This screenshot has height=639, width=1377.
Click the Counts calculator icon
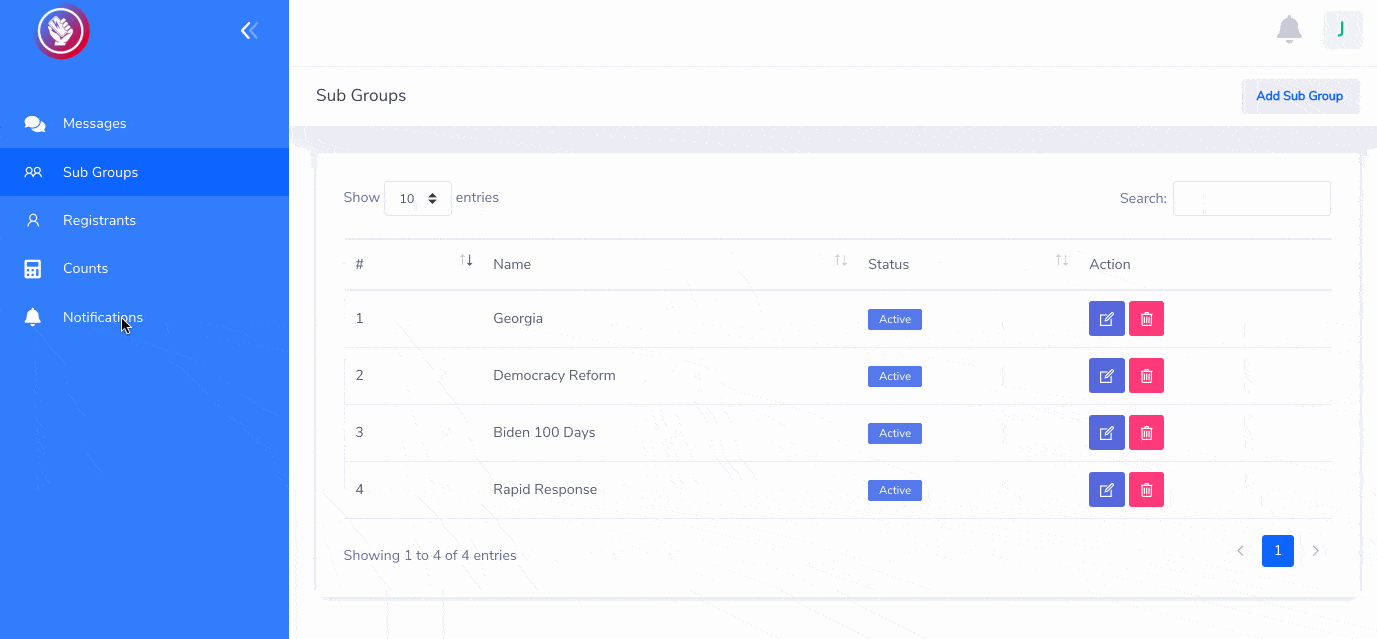tap(33, 268)
